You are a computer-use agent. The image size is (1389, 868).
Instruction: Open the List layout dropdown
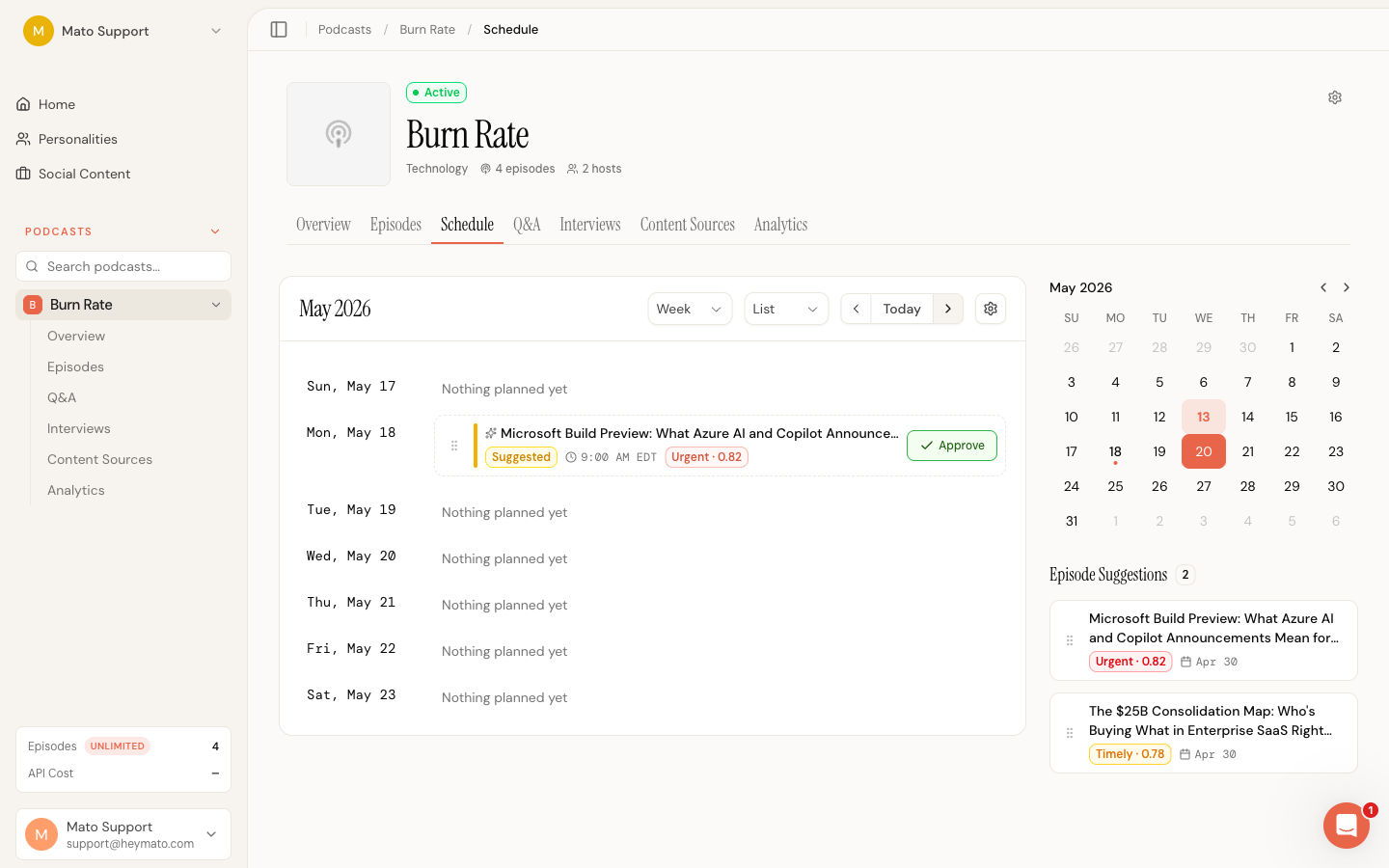click(786, 309)
